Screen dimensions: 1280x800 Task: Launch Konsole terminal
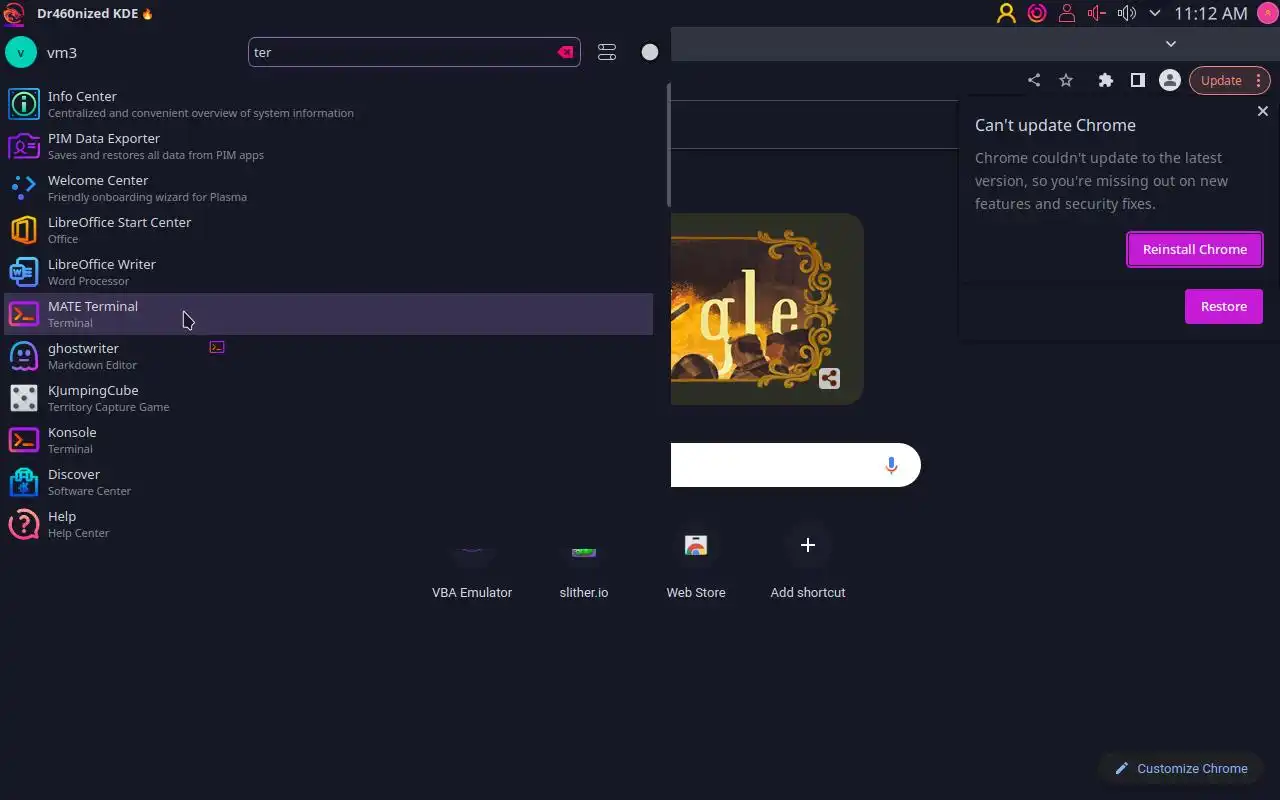point(329,440)
